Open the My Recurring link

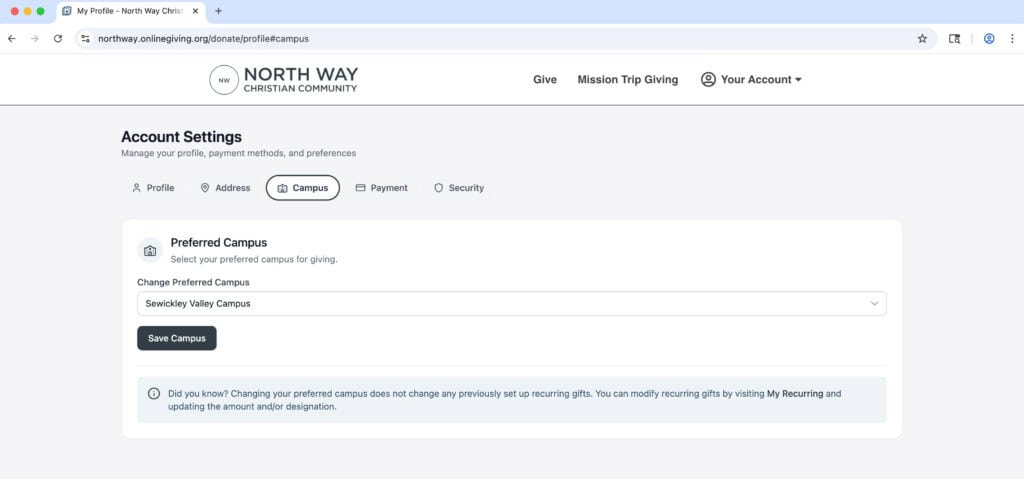click(x=794, y=394)
